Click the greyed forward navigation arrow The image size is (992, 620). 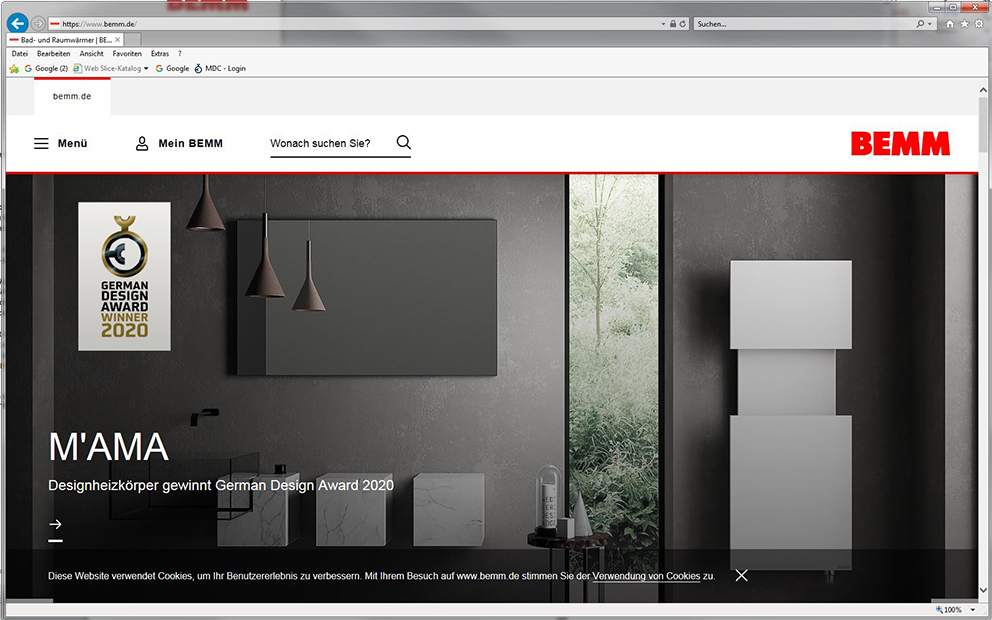point(38,24)
